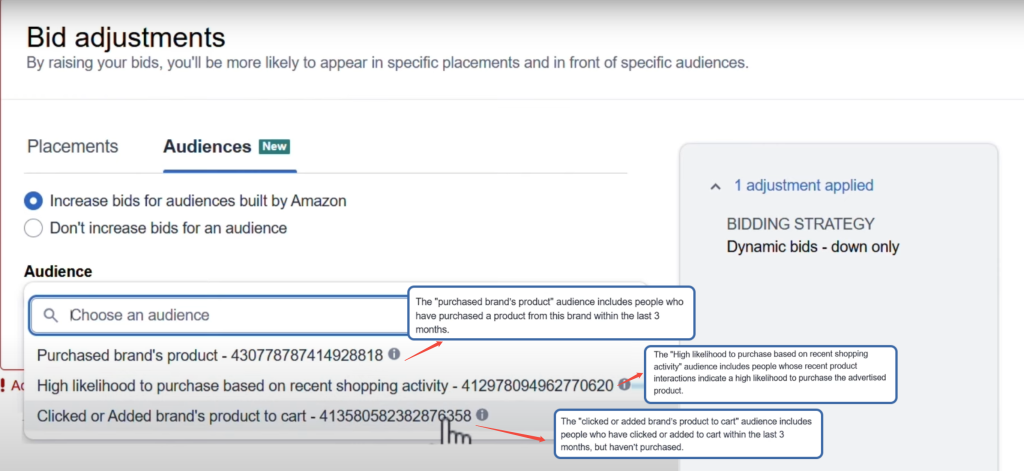The width and height of the screenshot is (1024, 471).
Task: Select Don't increase bids for an audience
Action: point(33,228)
